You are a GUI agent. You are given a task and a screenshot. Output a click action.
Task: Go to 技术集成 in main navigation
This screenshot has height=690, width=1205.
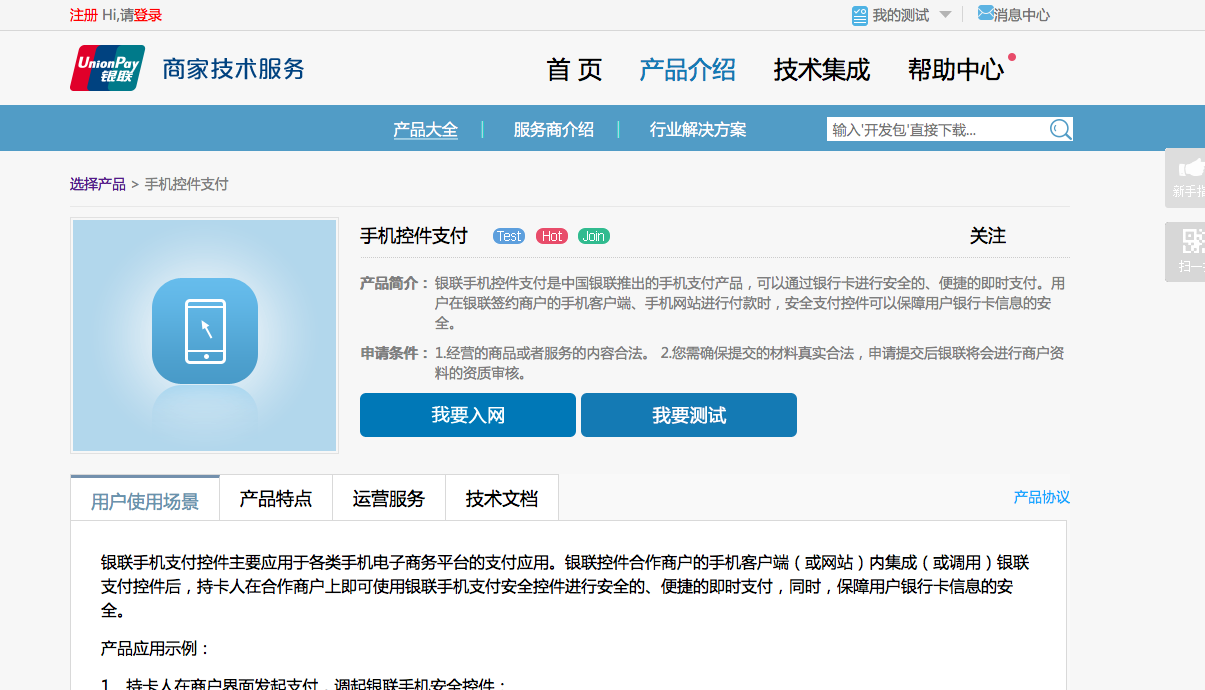pyautogui.click(x=821, y=70)
